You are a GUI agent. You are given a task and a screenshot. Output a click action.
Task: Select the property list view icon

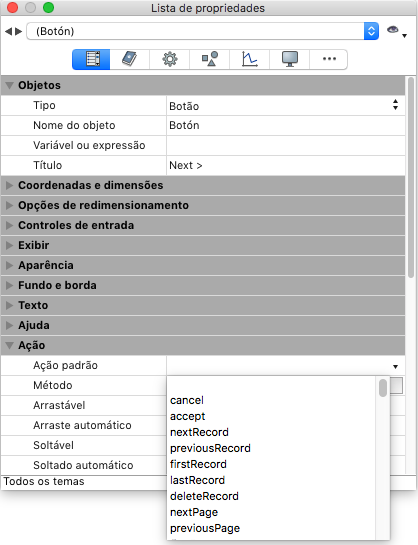91,59
